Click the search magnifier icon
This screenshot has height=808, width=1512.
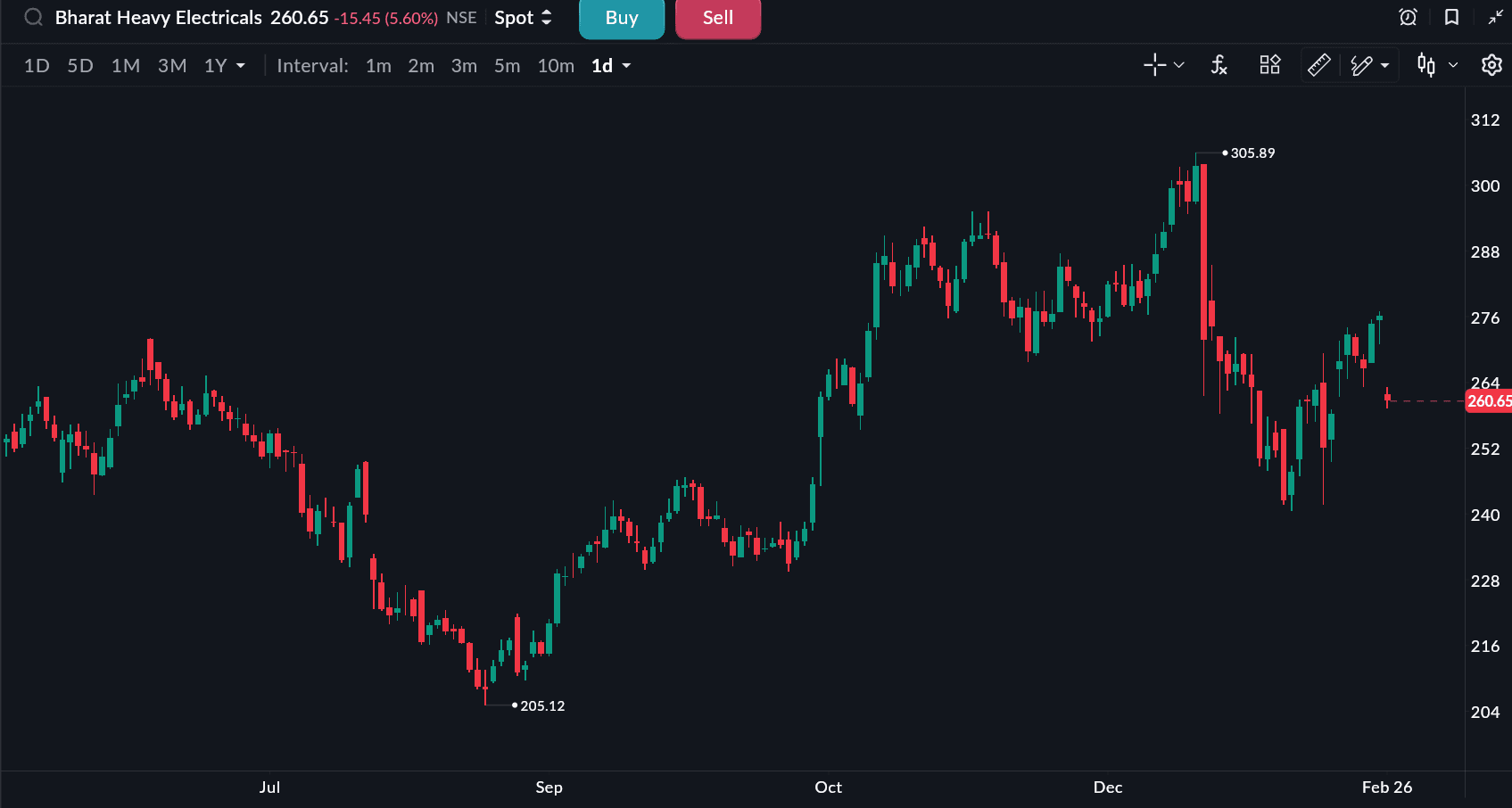coord(33,18)
